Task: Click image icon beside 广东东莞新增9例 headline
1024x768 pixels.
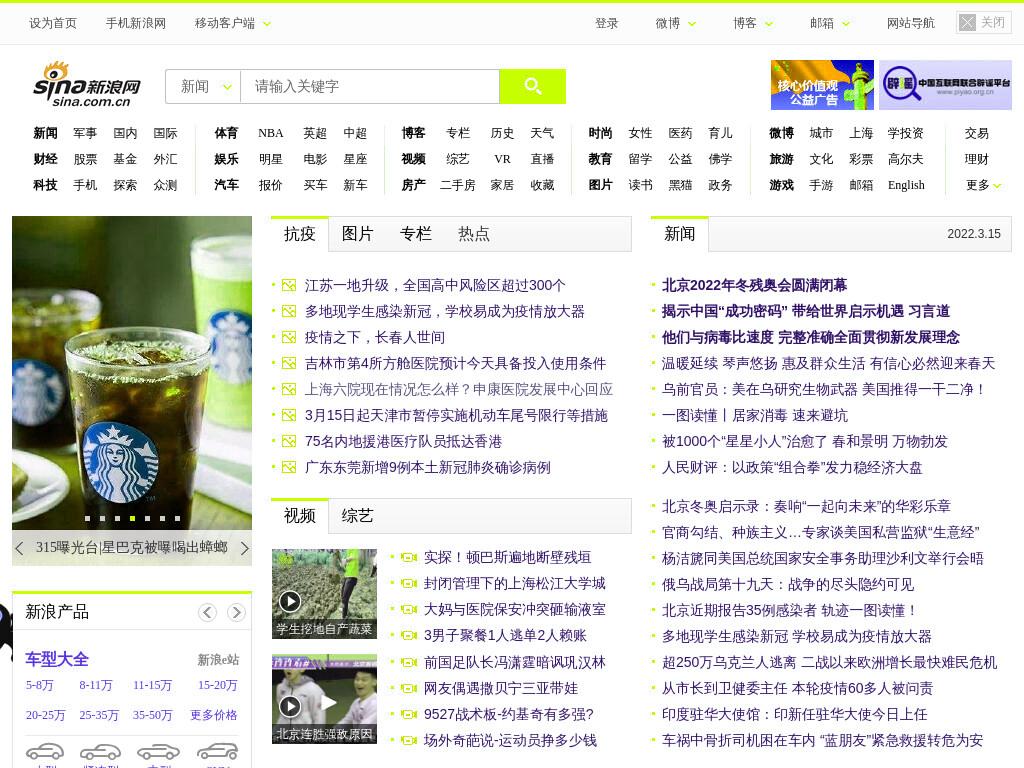Action: tap(289, 468)
